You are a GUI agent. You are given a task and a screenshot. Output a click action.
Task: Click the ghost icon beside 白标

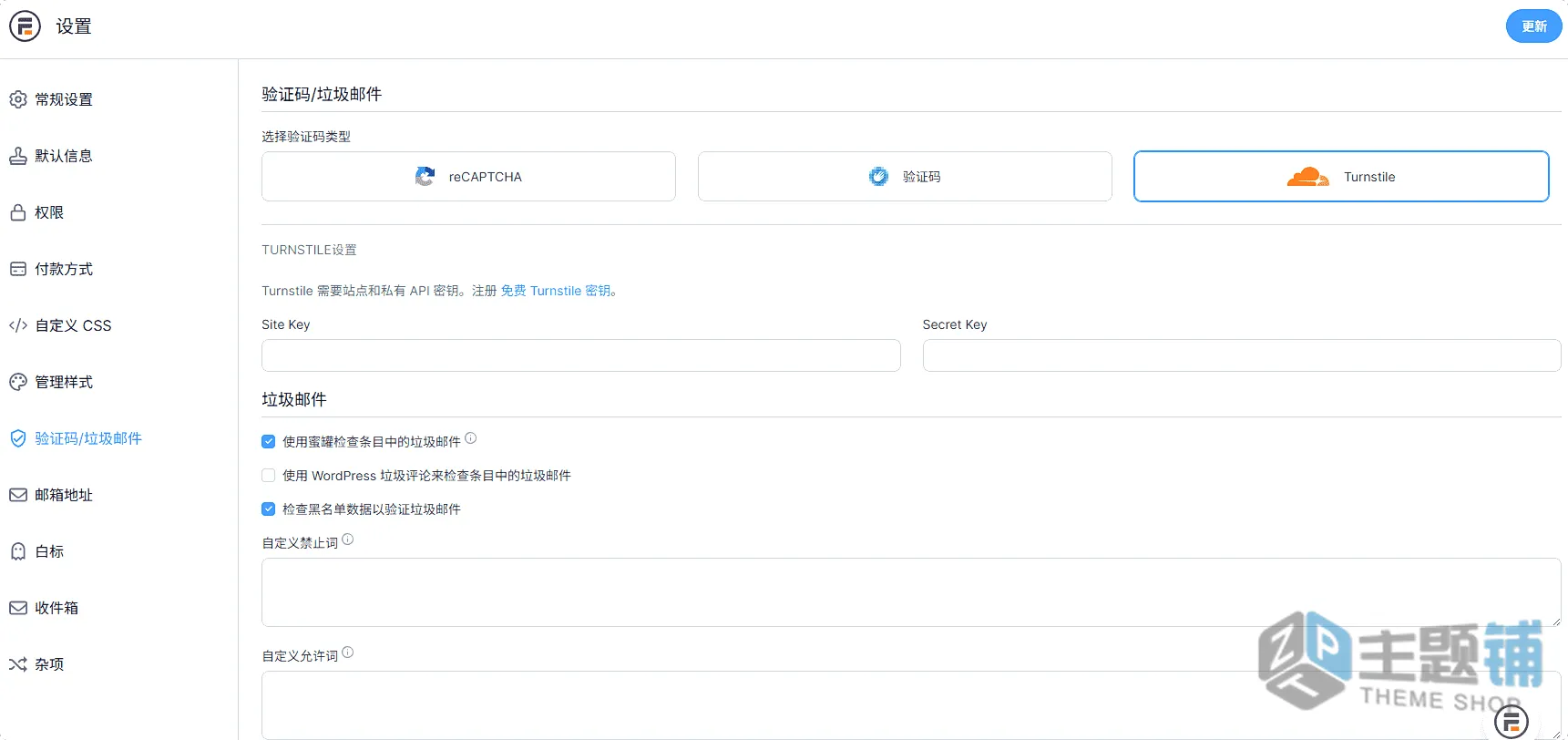tap(18, 551)
